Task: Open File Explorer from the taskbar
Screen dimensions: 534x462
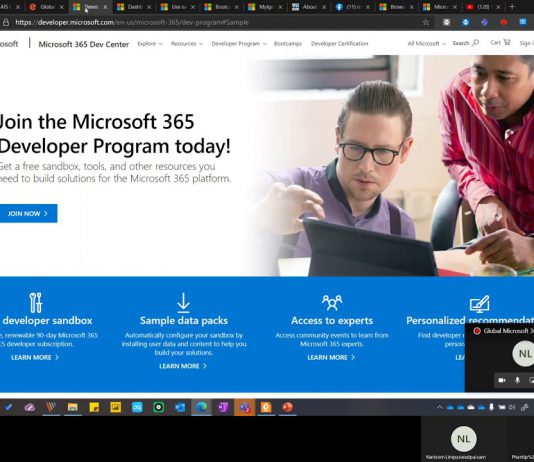Action: pos(73,407)
